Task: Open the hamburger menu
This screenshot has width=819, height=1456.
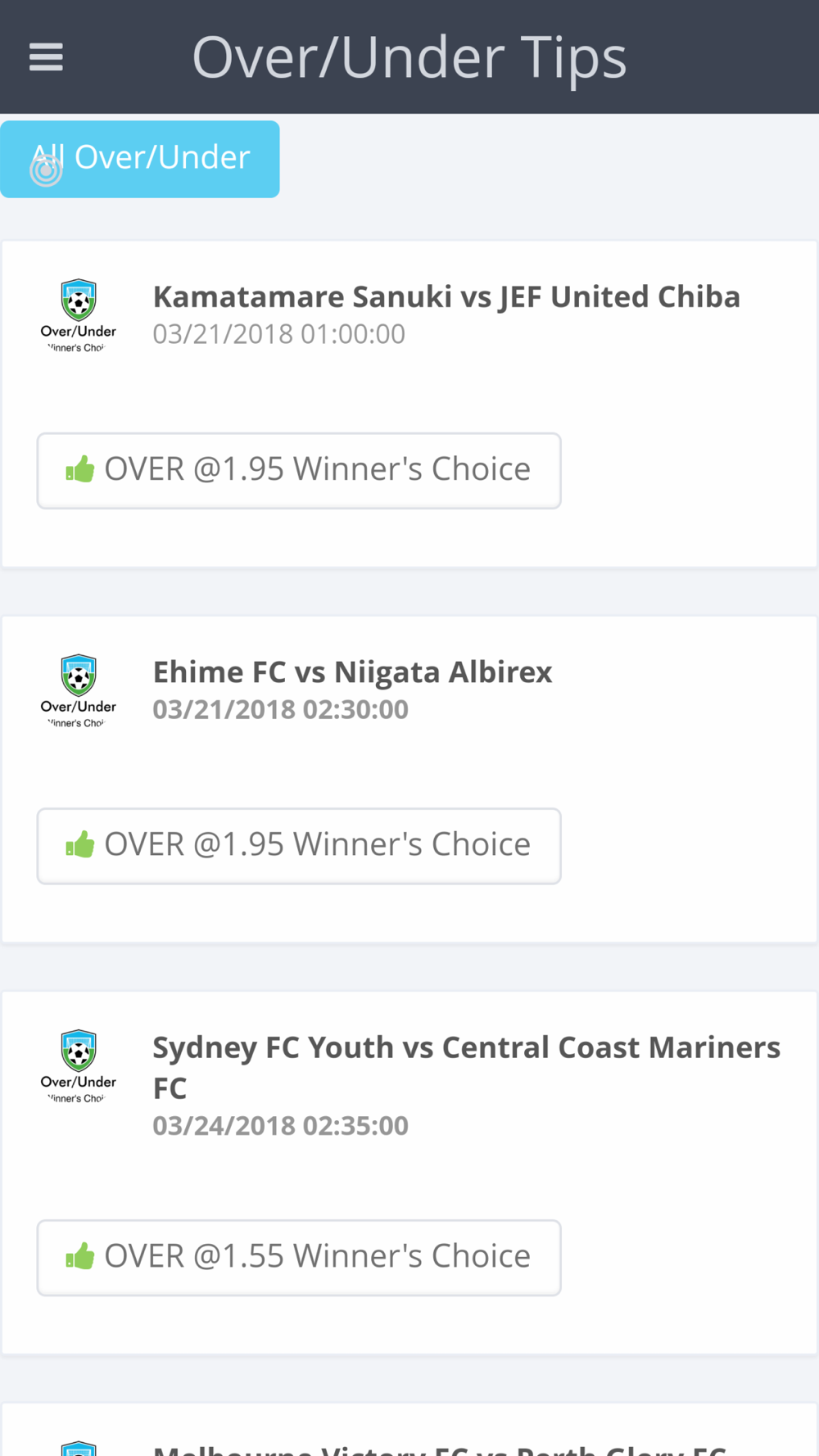Action: 46,57
